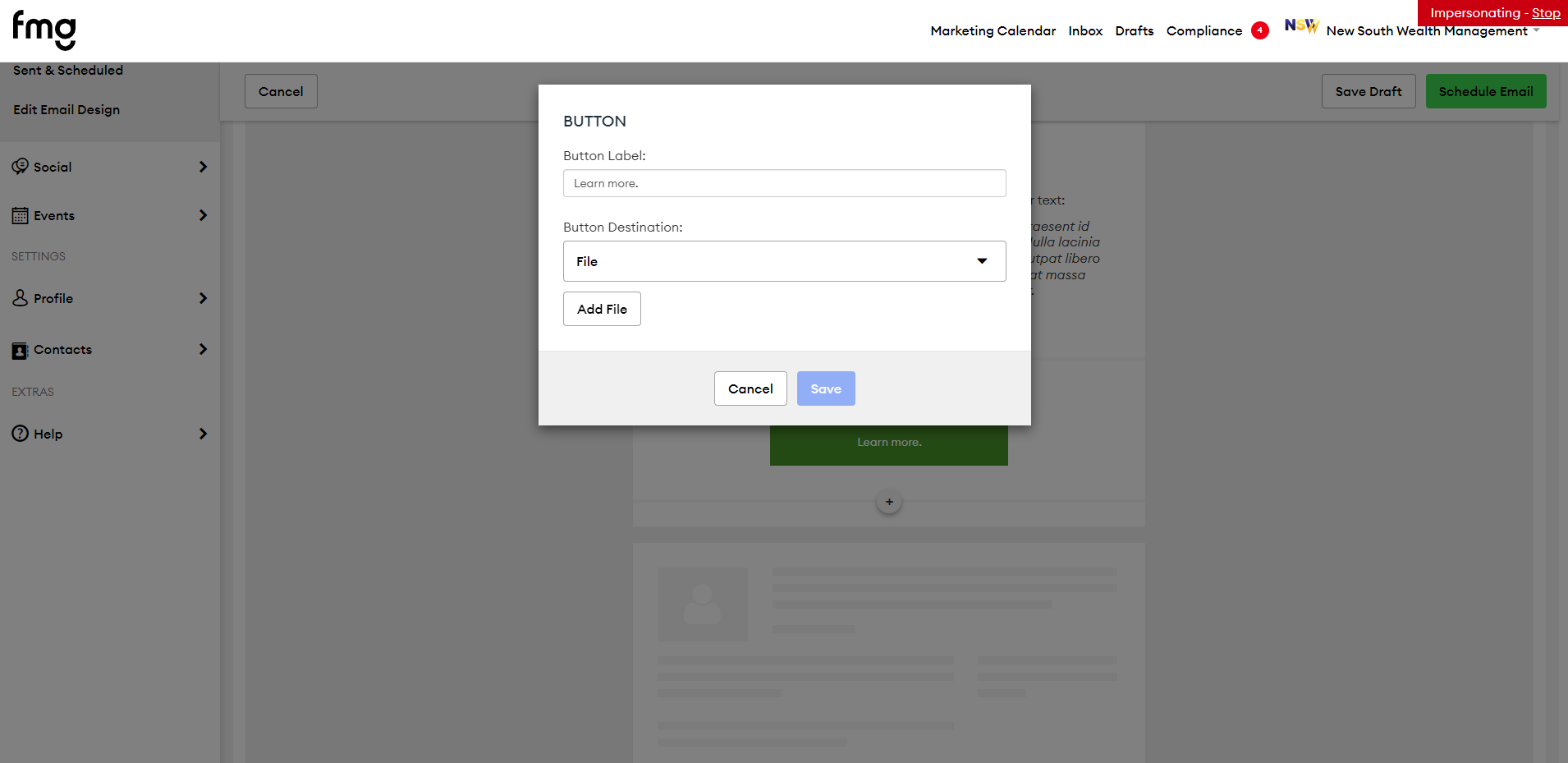Viewport: 1568px width, 763px height.
Task: Click the Stop impersonating link
Action: 1546,13
